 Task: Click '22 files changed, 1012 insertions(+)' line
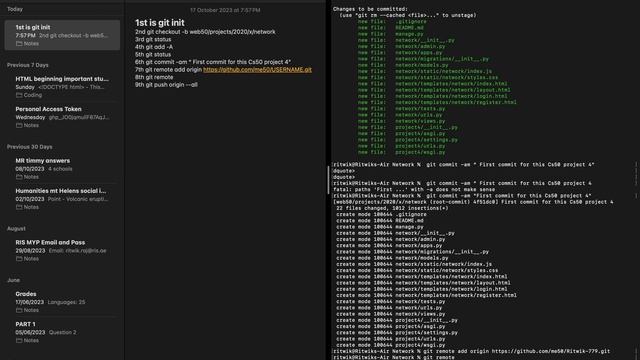tap(392, 208)
